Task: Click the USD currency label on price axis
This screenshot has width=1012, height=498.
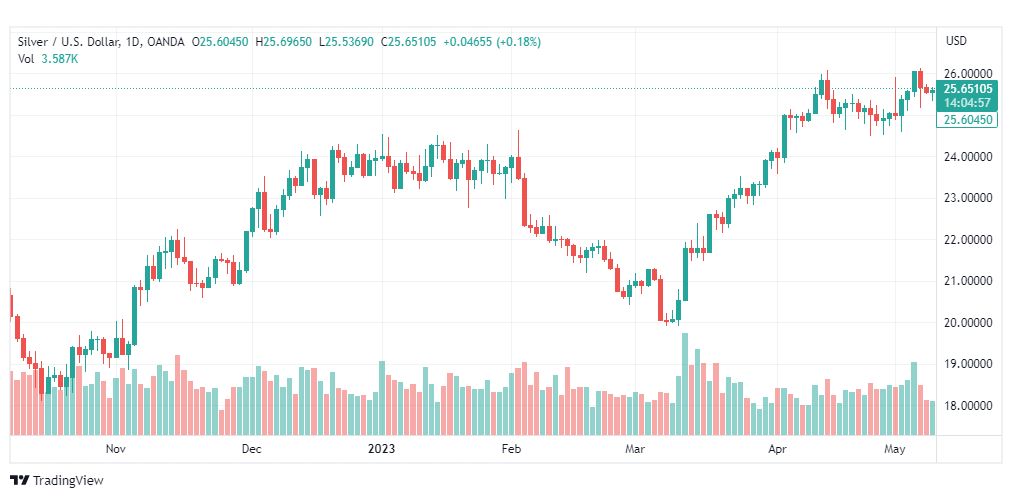Action: pos(956,41)
